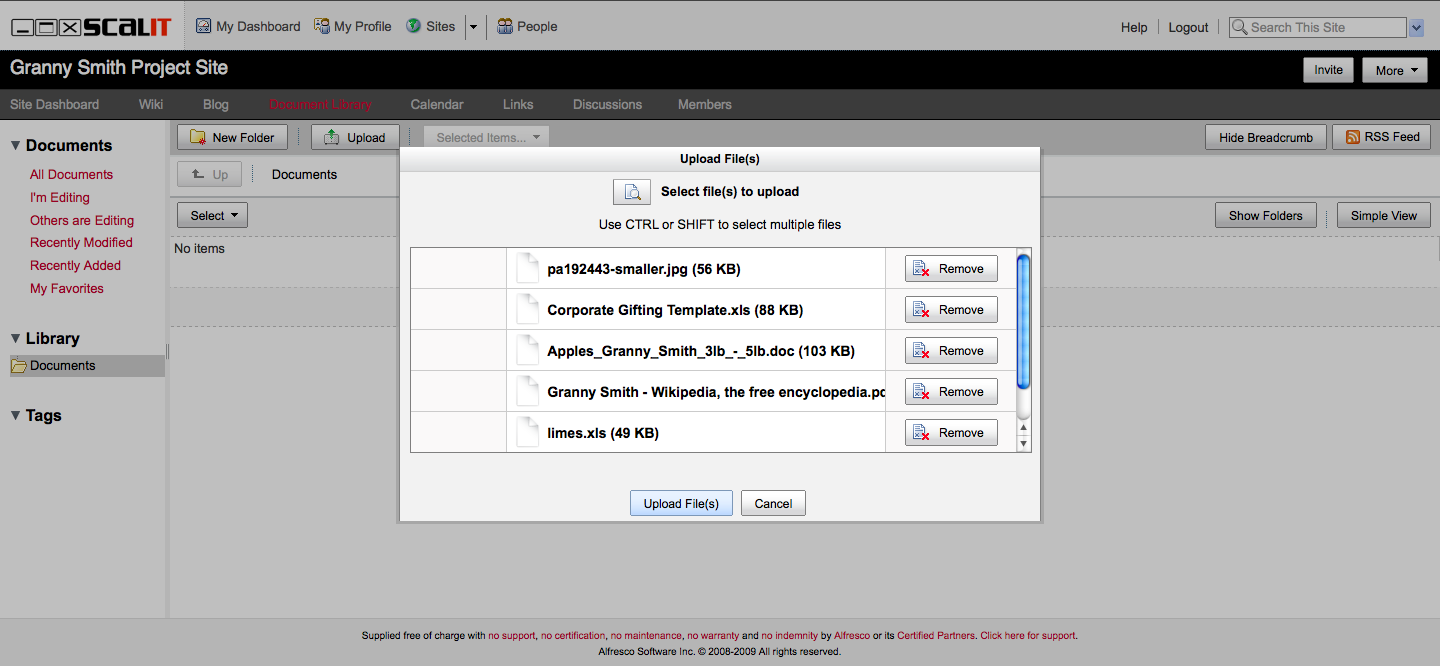Screen dimensions: 1440x666
Task: Click the upload list scrollbar thumb
Action: coord(1023,322)
